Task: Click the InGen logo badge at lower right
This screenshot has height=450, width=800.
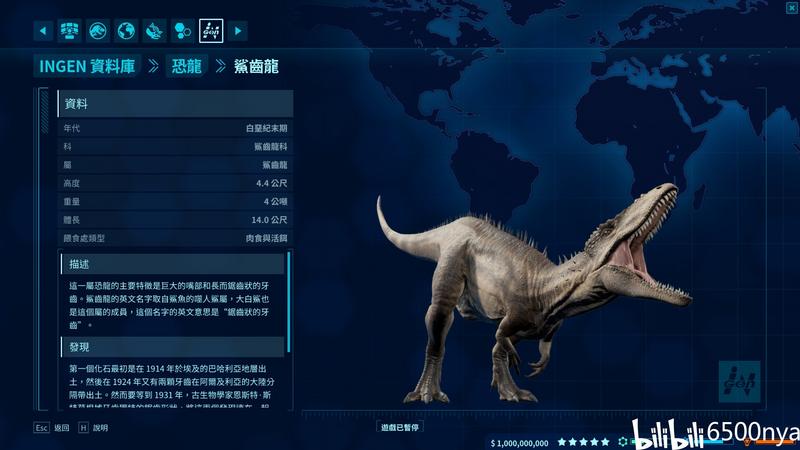Action: 739,381
